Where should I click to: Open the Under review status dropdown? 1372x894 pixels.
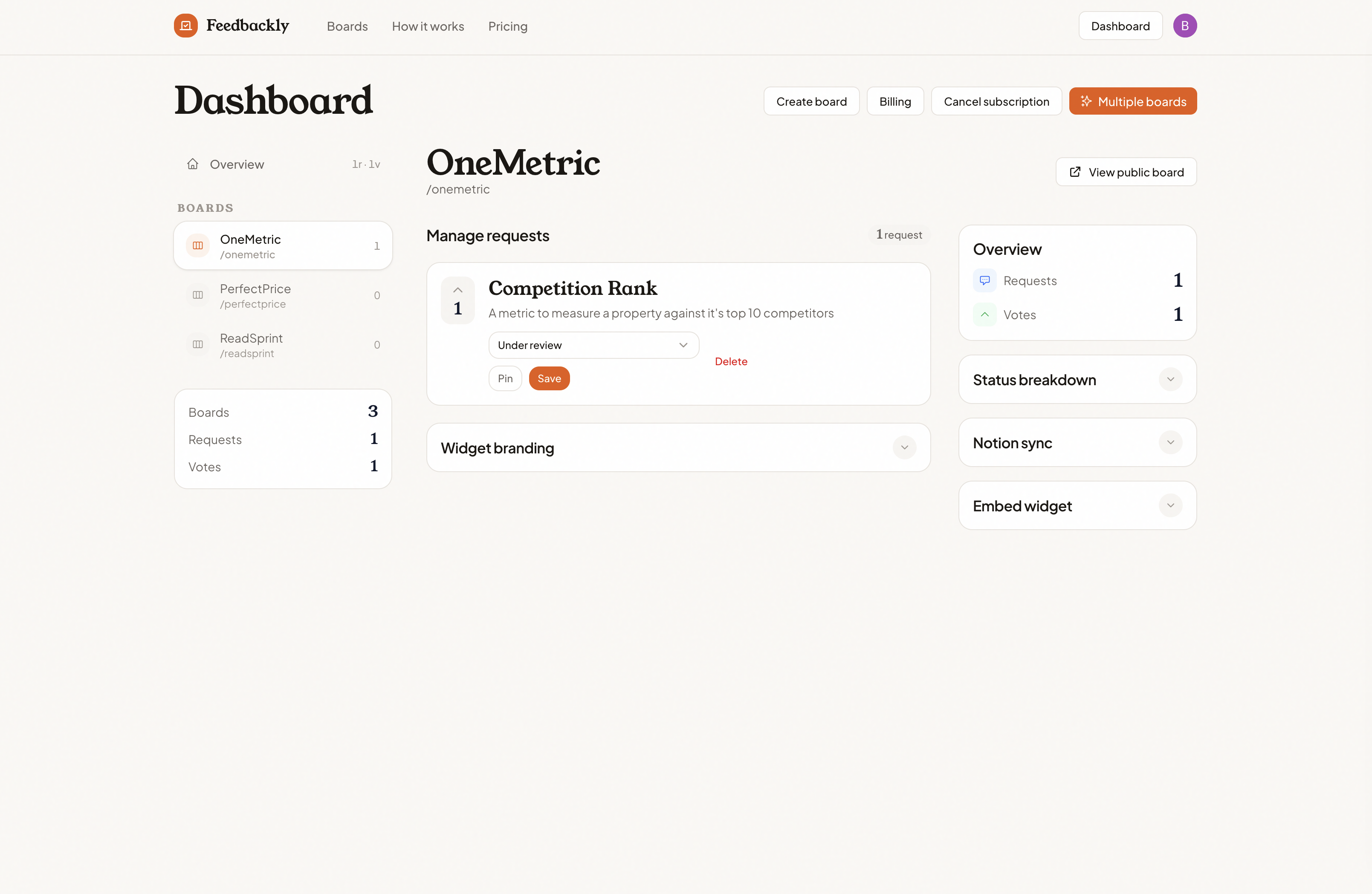tap(594, 344)
